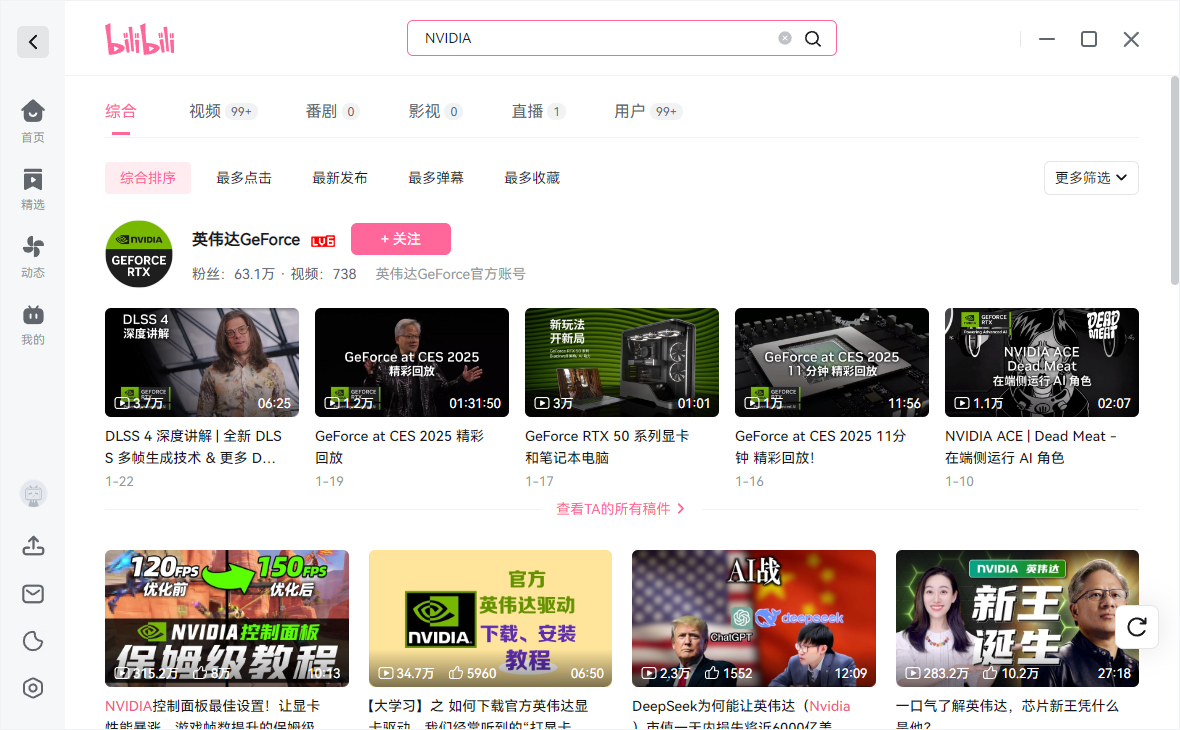
Task: Open settings using the hexagon gear icon
Action: click(33, 688)
